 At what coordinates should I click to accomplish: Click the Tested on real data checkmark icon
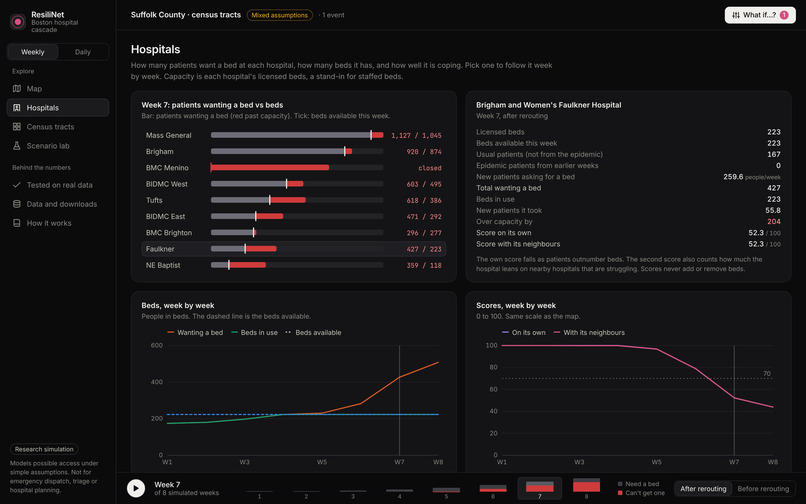click(17, 185)
